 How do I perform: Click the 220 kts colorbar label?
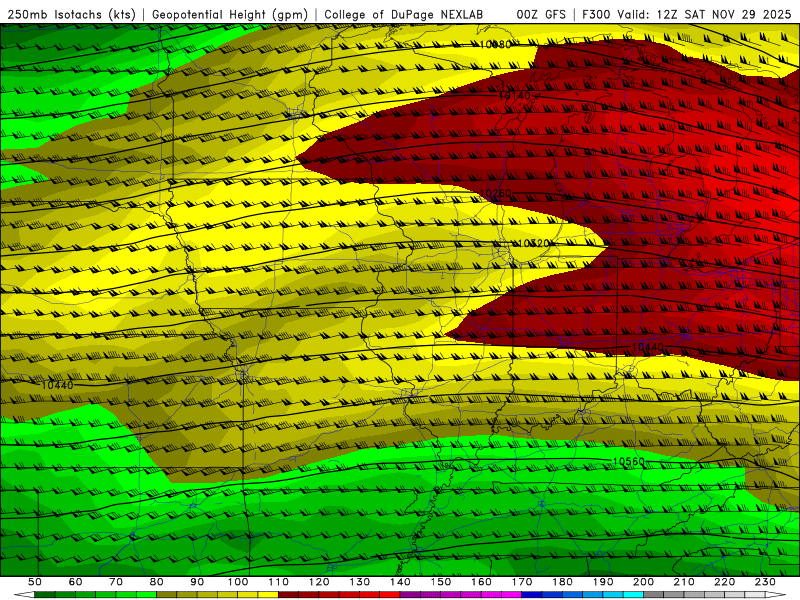coord(724,582)
